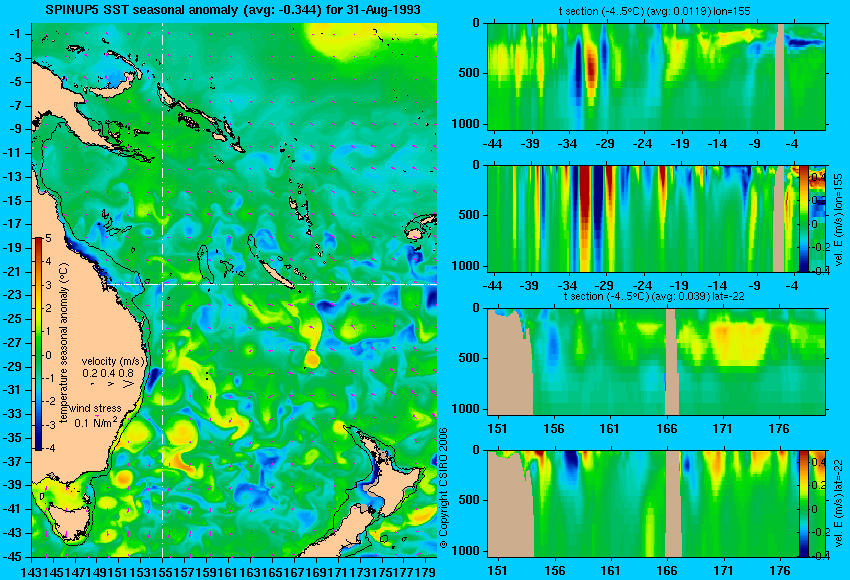Screen dimensions: 850x580
Task: Click the lat=-22 velocity color bar
Action: (x=803, y=504)
